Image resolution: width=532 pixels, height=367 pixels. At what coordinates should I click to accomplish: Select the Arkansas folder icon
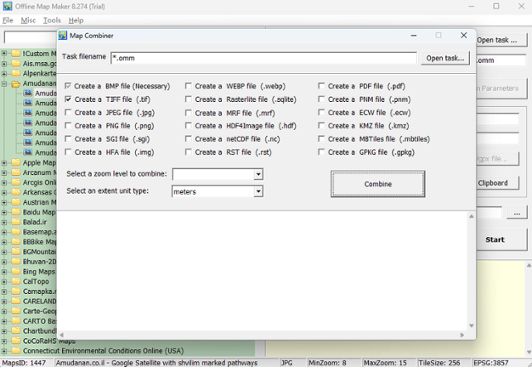click(x=16, y=192)
